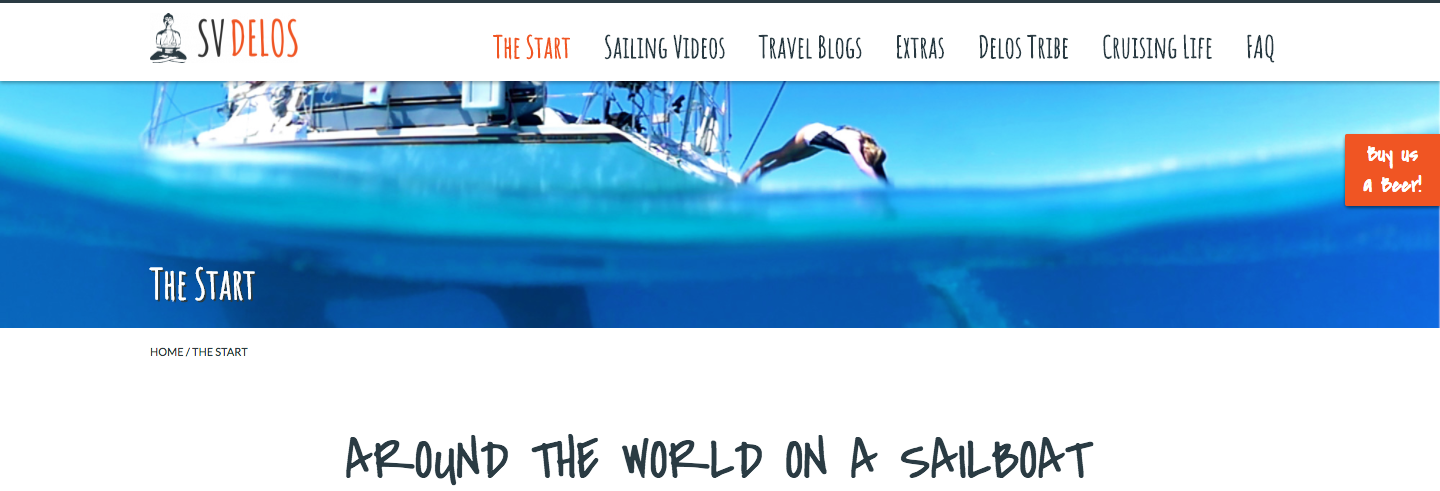The height and width of the screenshot is (491, 1440).
Task: Open the FAQ page
Action: pos(1260,47)
